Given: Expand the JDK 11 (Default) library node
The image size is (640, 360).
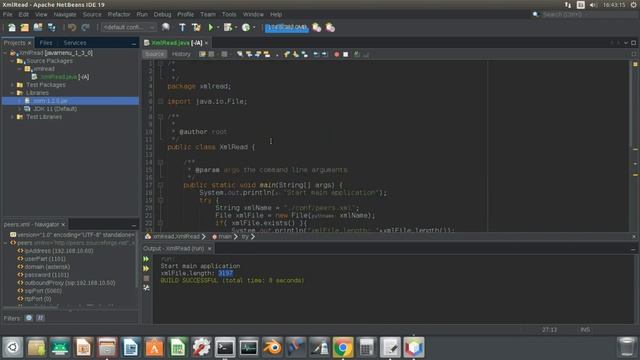Looking at the screenshot, I should click(20, 109).
